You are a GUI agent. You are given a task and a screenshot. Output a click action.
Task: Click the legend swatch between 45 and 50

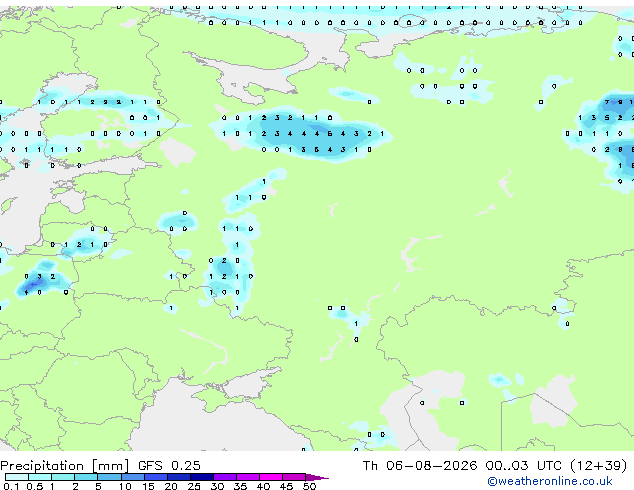click(294, 477)
